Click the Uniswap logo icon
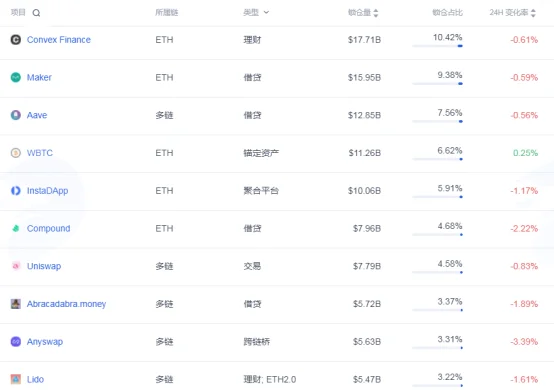Image resolution: width=554 pixels, height=390 pixels. tap(16, 266)
